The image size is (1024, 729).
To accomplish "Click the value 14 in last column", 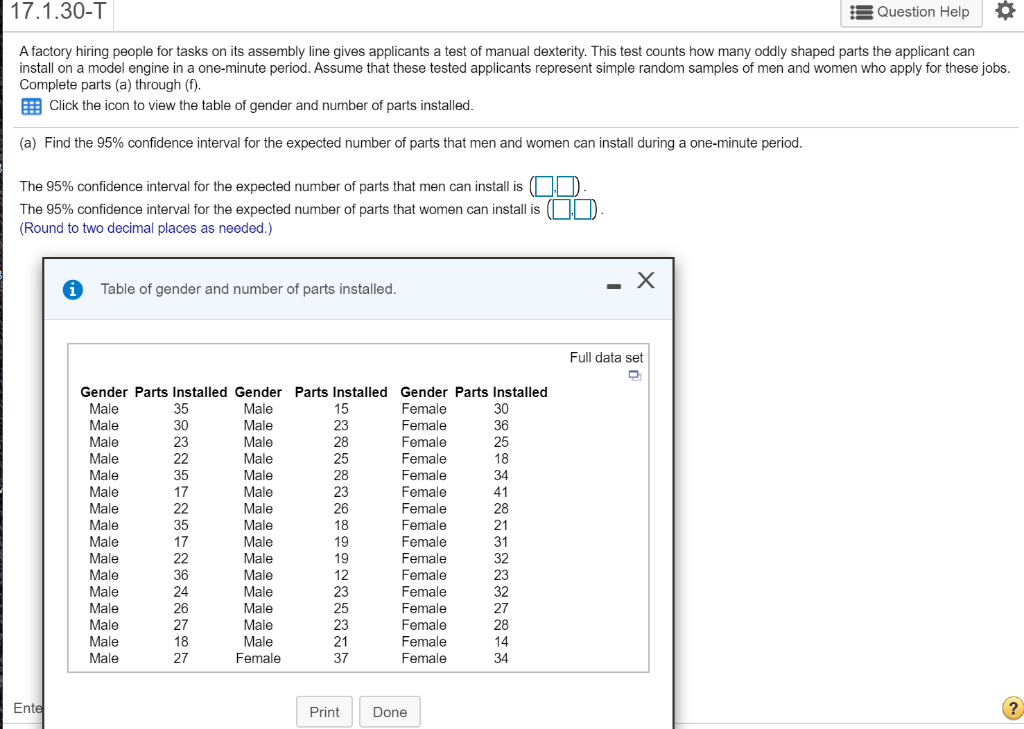I will pyautogui.click(x=501, y=641).
